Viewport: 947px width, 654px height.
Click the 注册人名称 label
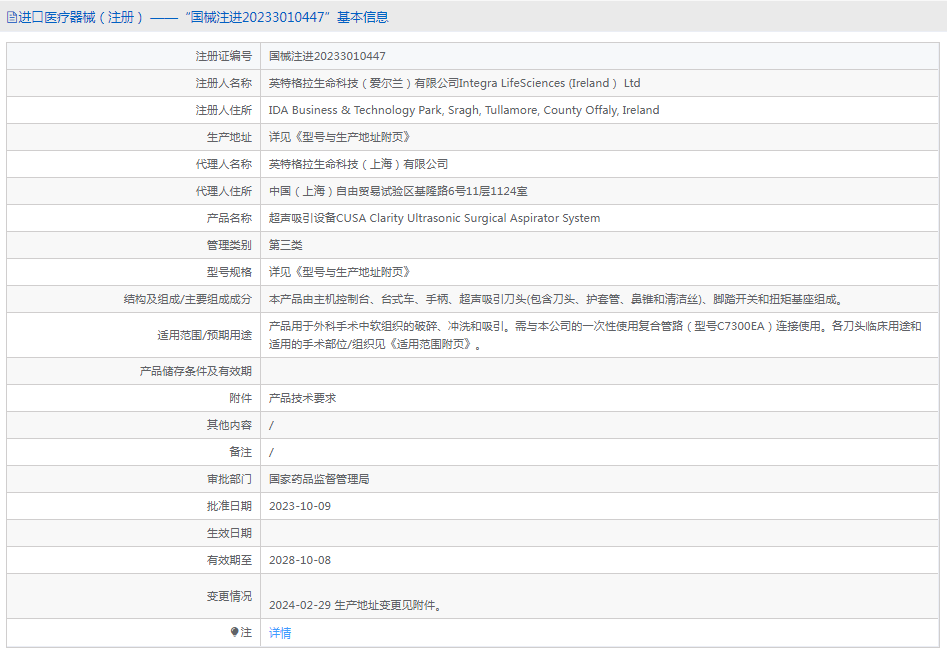click(223, 83)
